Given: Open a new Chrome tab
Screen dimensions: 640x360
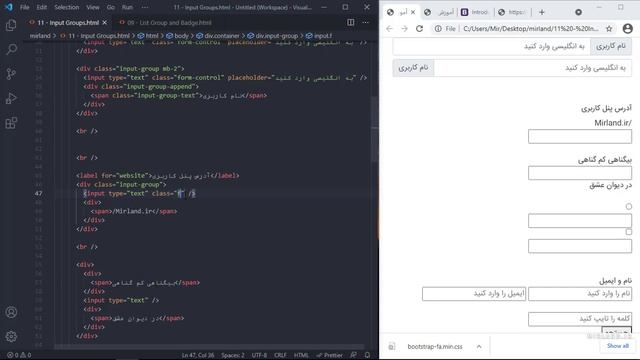Looking at the screenshot, I should (542, 12).
